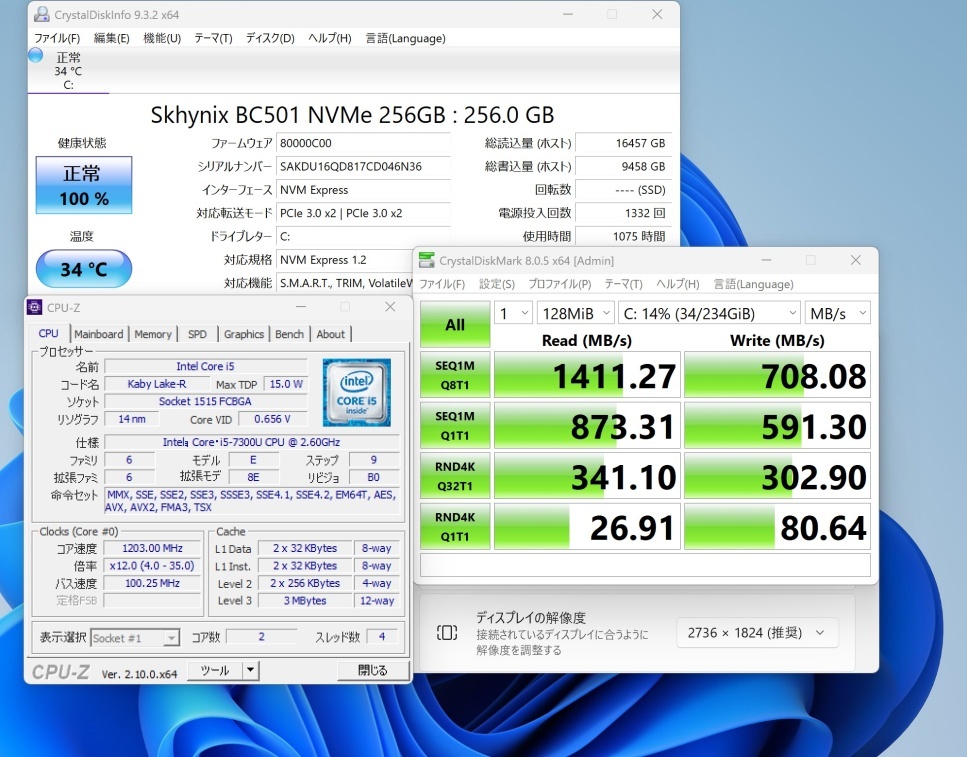Switch to the Graphics tab in CPU-Z

244,334
